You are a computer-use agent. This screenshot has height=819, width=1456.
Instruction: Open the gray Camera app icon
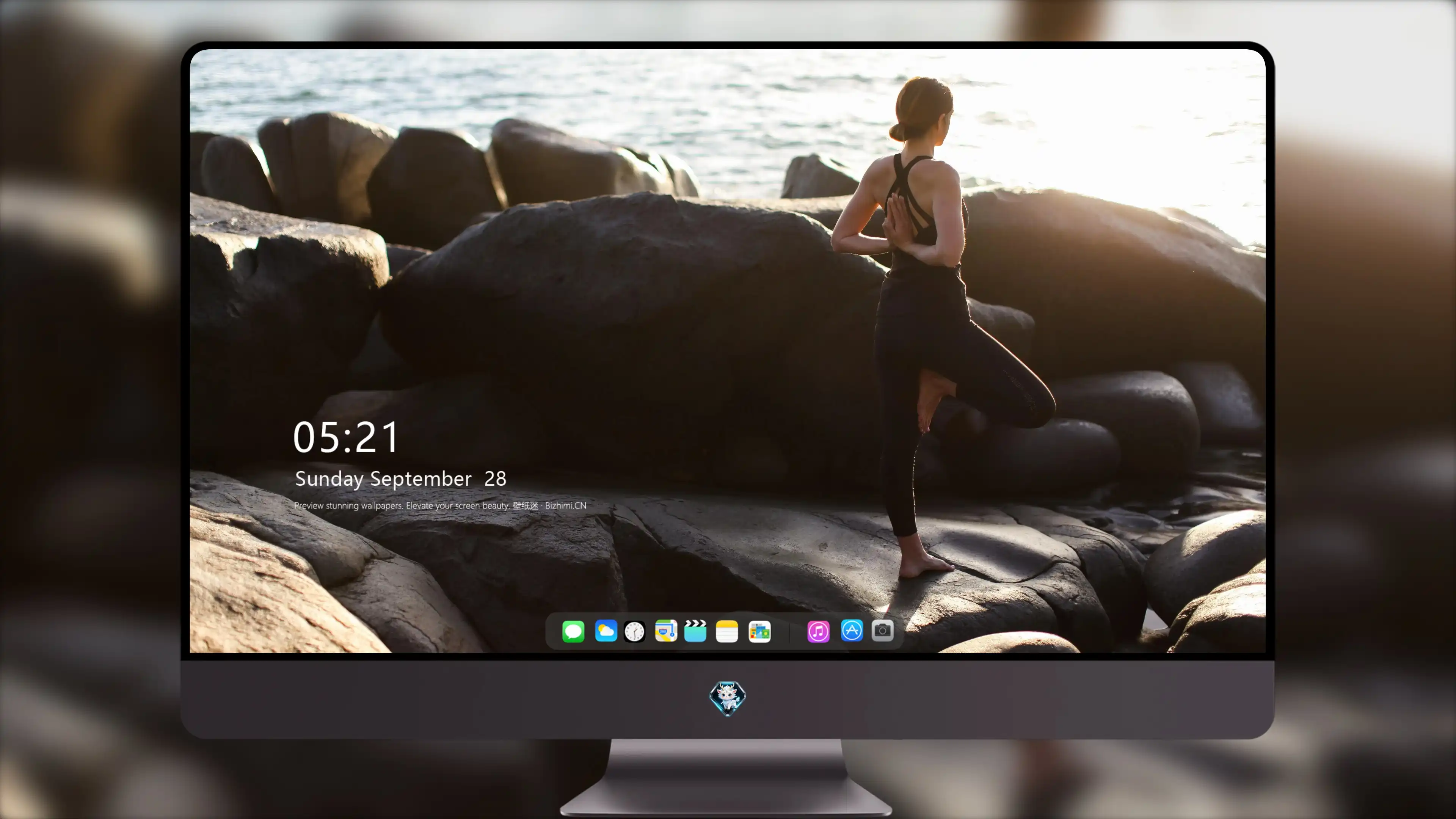point(882,630)
